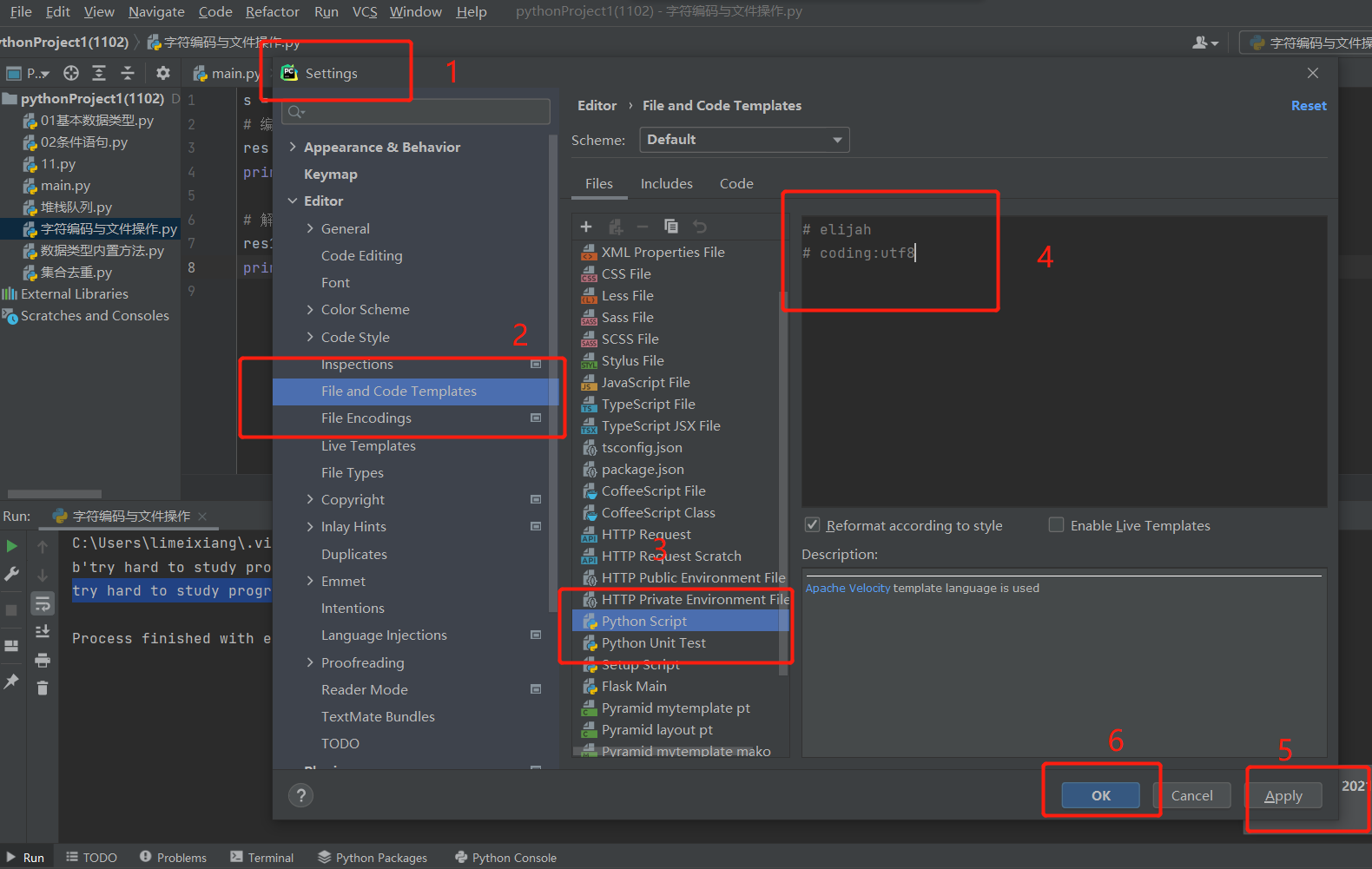Viewport: 1372px width, 869px height.
Task: Click the Create Child Template File icon
Action: pos(616,227)
